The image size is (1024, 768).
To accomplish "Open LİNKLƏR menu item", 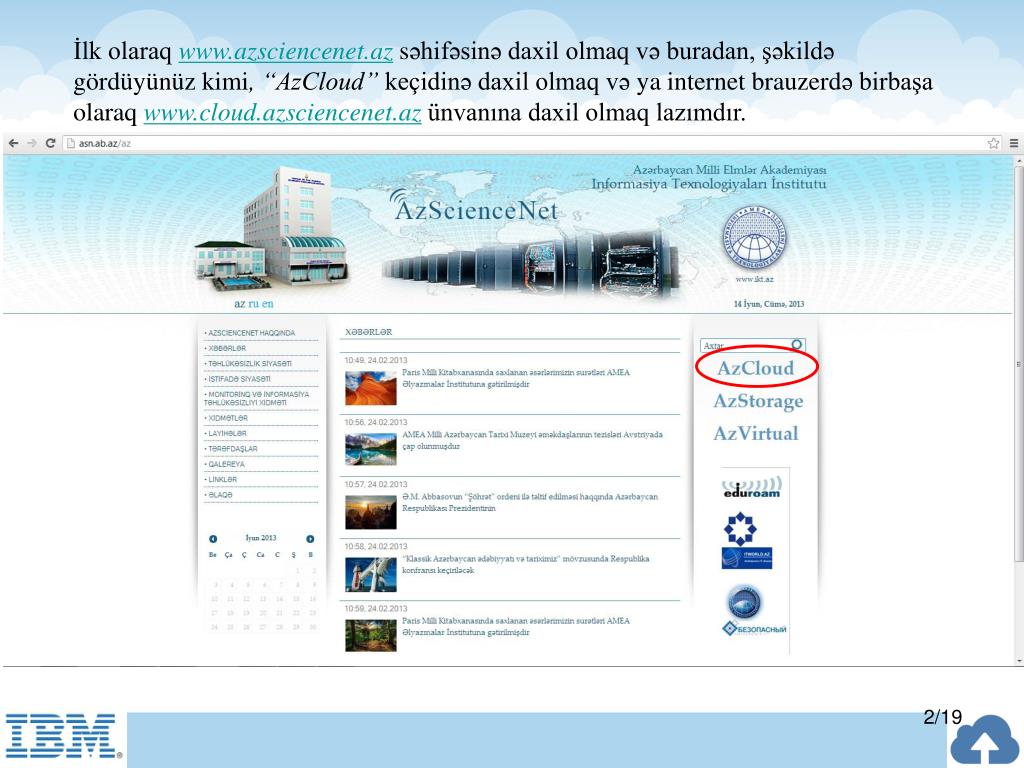I will [x=222, y=480].
